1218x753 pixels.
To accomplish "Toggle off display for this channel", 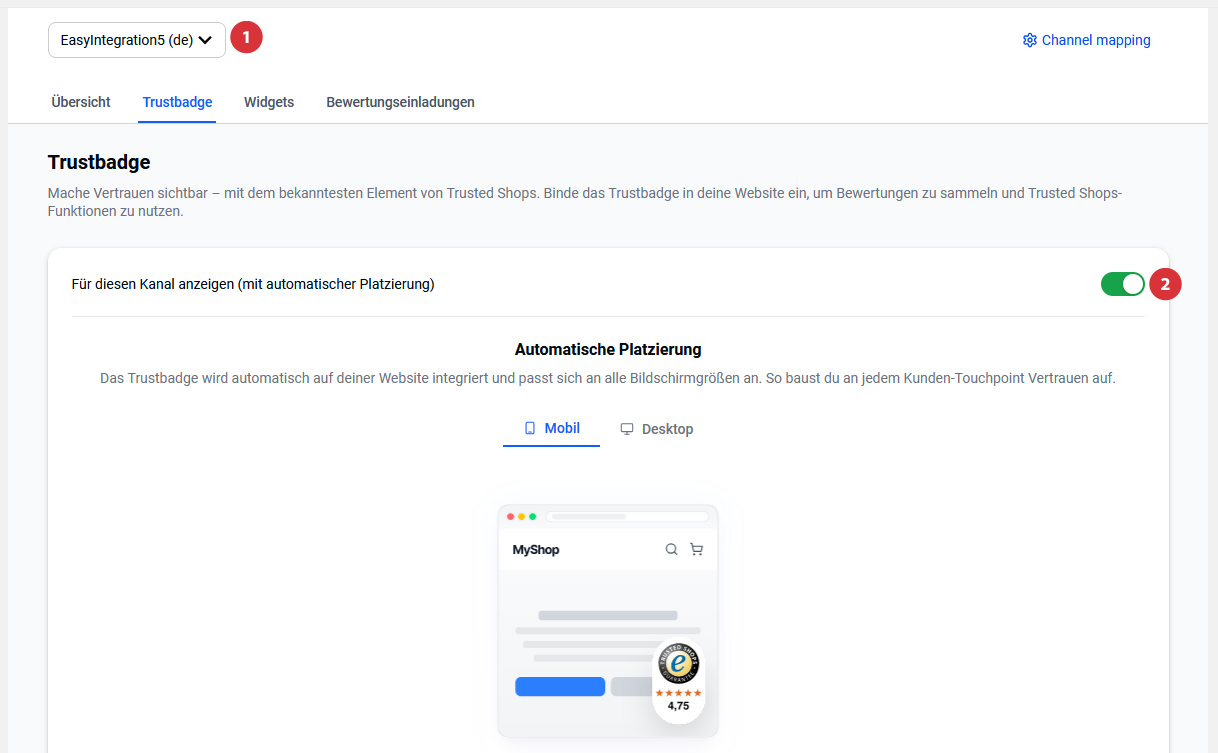I will pyautogui.click(x=1122, y=284).
